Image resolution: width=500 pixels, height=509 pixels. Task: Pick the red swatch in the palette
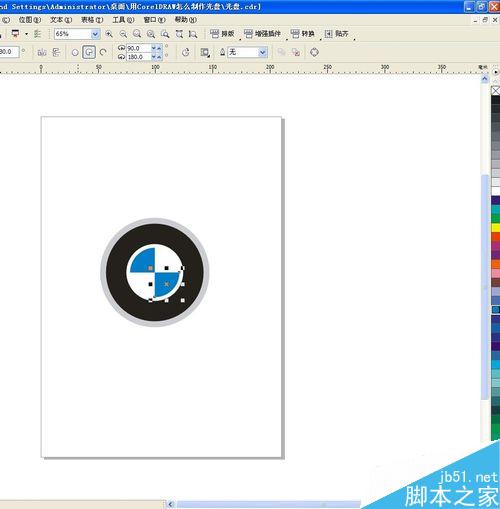495,237
